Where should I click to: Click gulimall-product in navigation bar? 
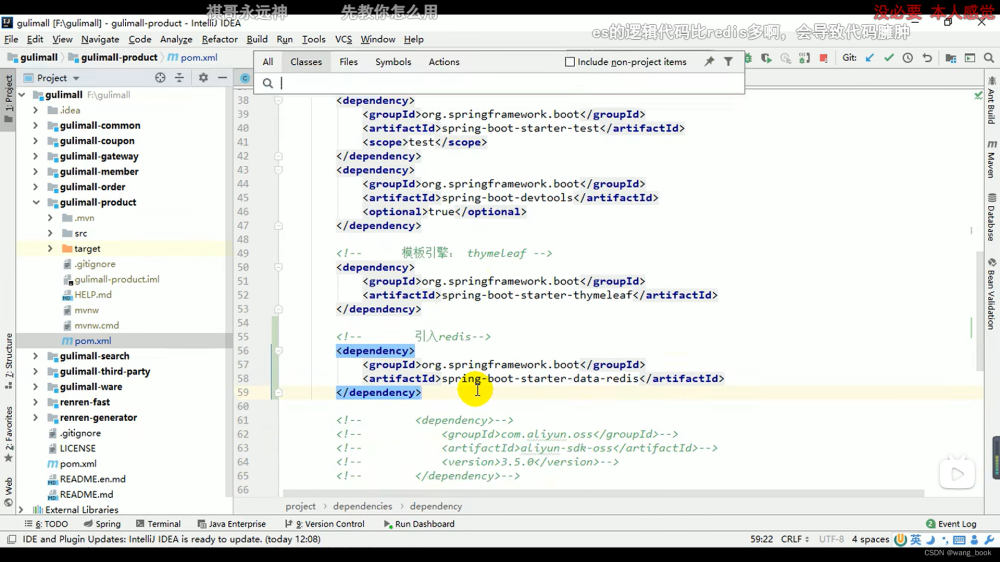[114, 57]
